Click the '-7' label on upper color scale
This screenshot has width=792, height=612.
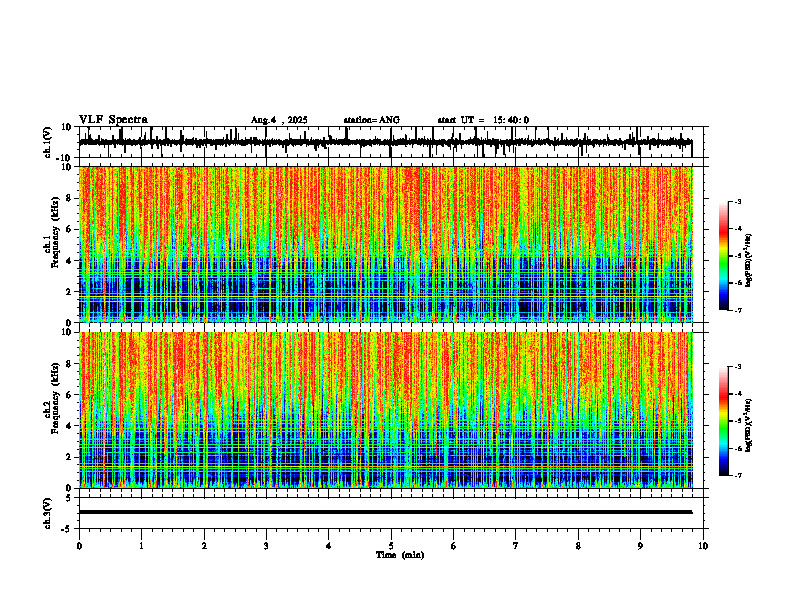[x=738, y=310]
